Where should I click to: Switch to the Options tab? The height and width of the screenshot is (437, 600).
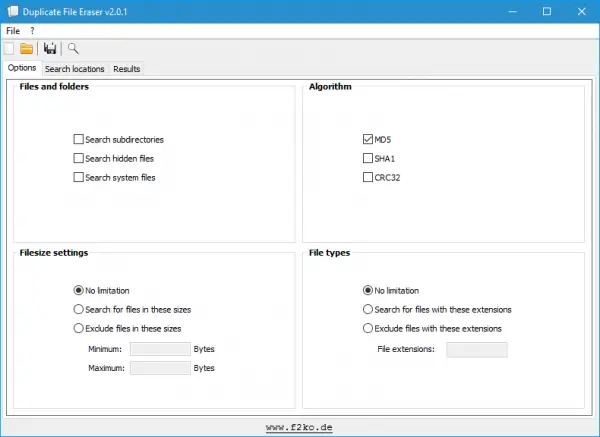[22, 68]
